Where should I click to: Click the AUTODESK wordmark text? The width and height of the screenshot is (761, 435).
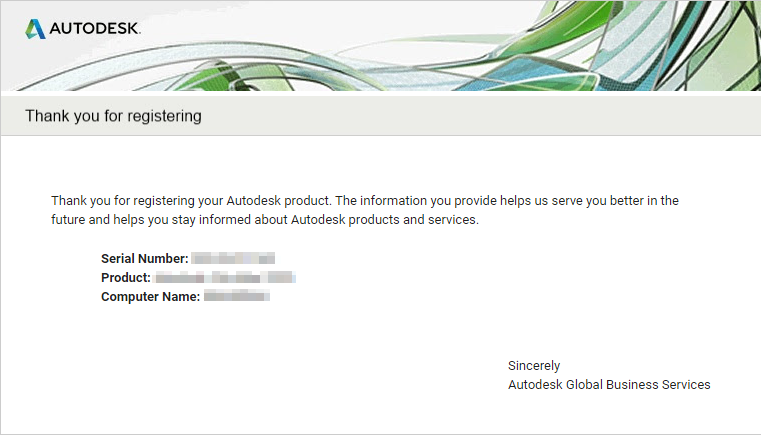(x=94, y=29)
